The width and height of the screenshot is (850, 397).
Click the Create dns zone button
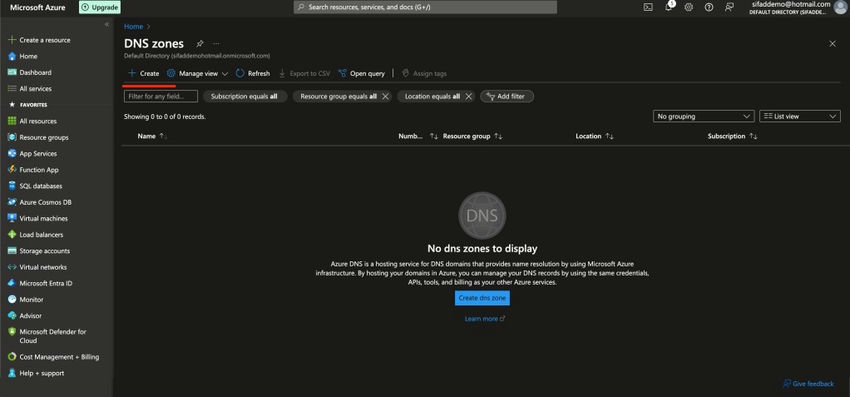tap(482, 298)
